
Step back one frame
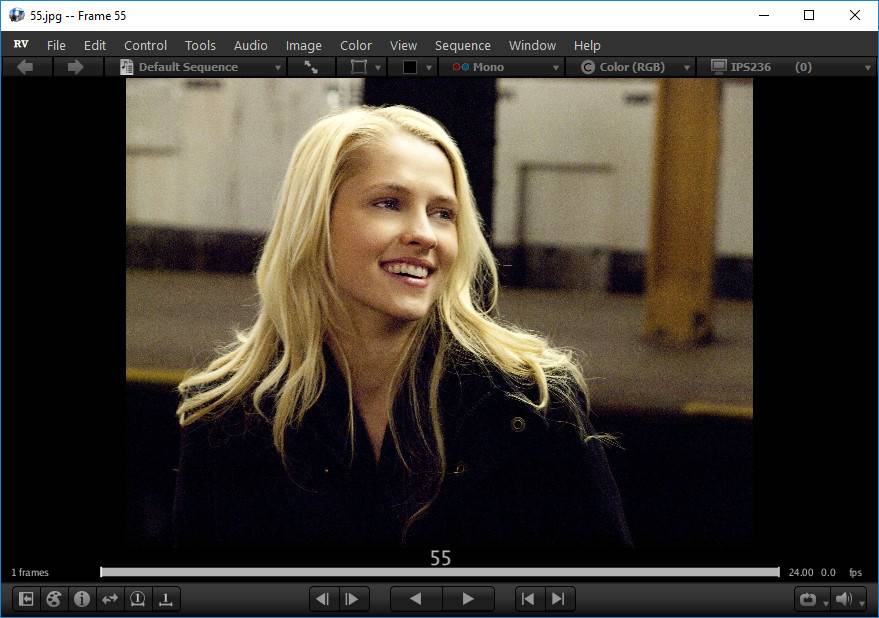[323, 599]
